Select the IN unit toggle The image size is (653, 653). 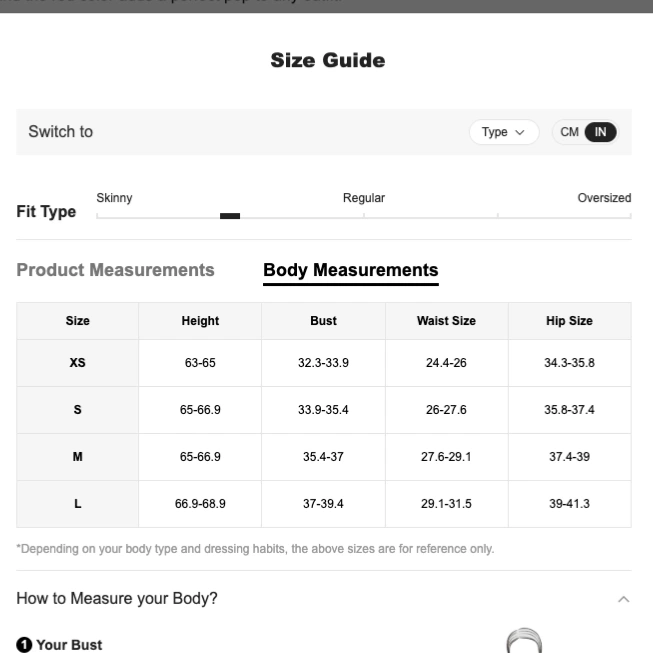pyautogui.click(x=600, y=132)
